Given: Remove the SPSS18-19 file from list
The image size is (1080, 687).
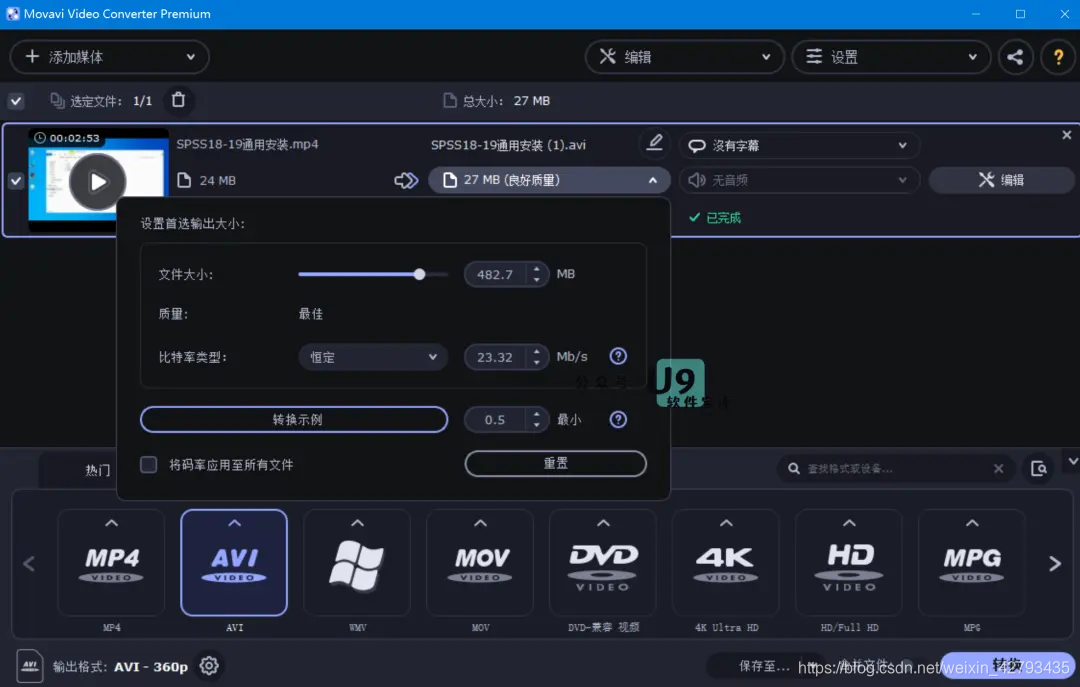Looking at the screenshot, I should click(1066, 135).
